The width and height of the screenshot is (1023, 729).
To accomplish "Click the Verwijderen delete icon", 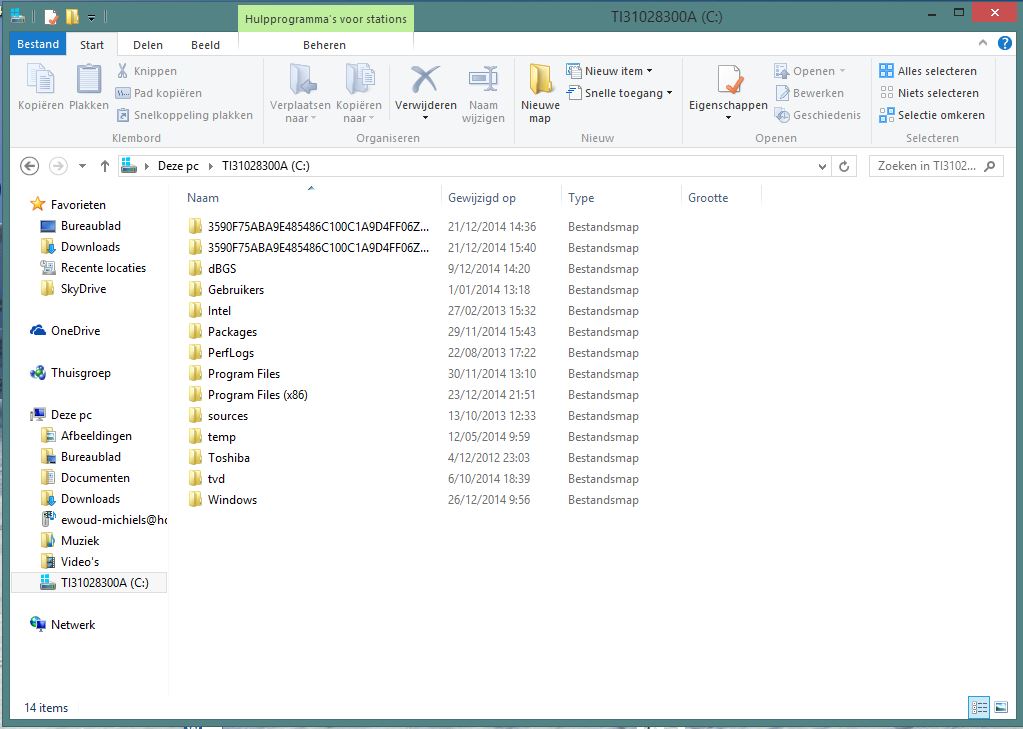I will 425,79.
